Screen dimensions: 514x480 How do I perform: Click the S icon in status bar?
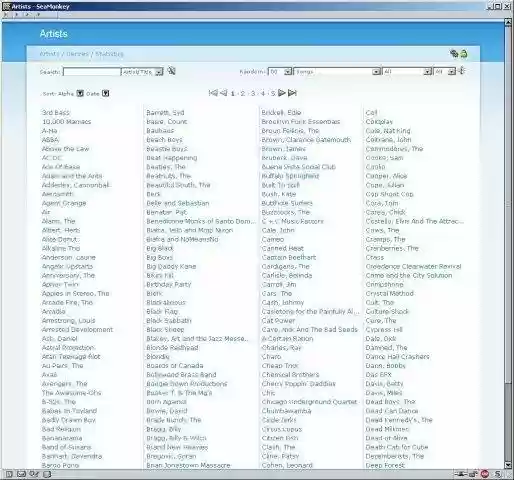coord(497,474)
